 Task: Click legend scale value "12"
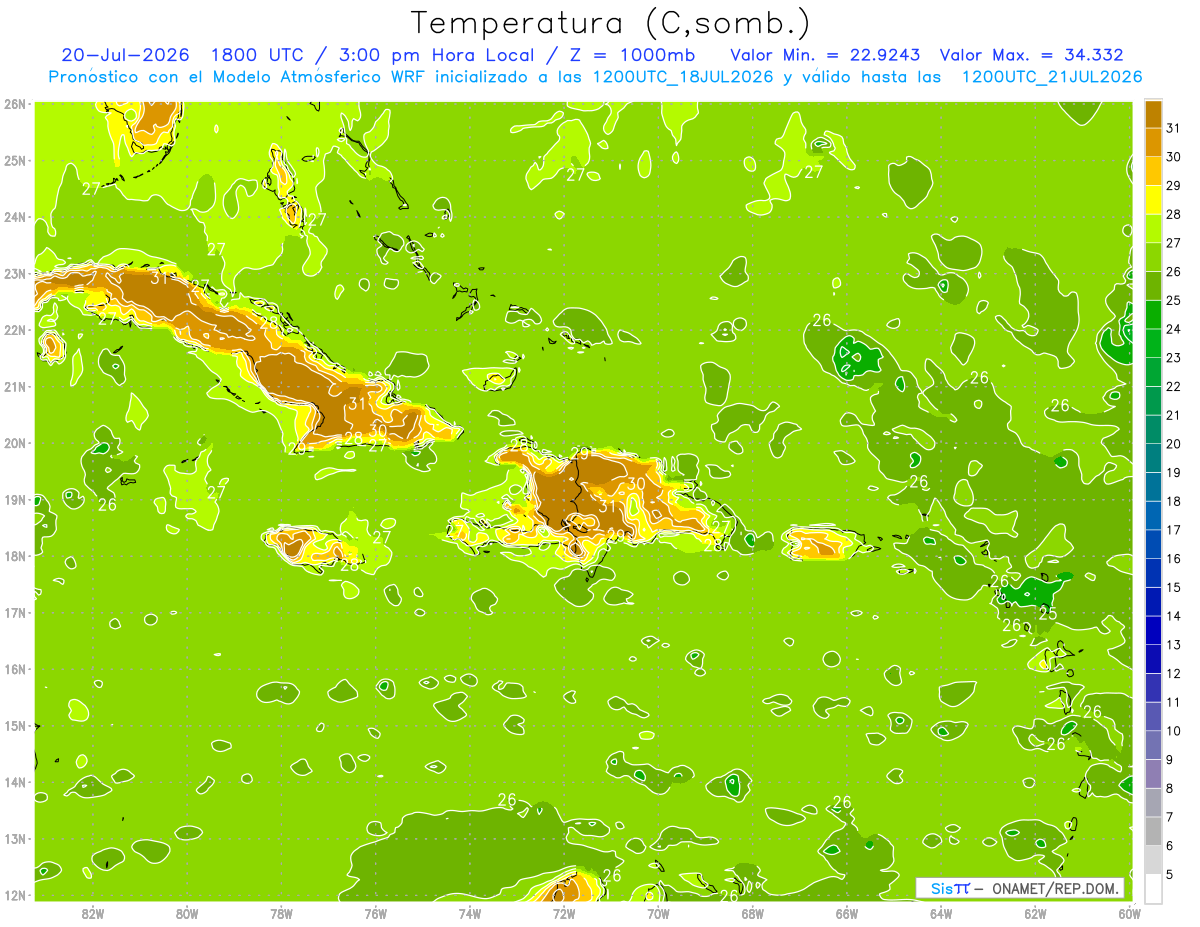pos(1173,673)
